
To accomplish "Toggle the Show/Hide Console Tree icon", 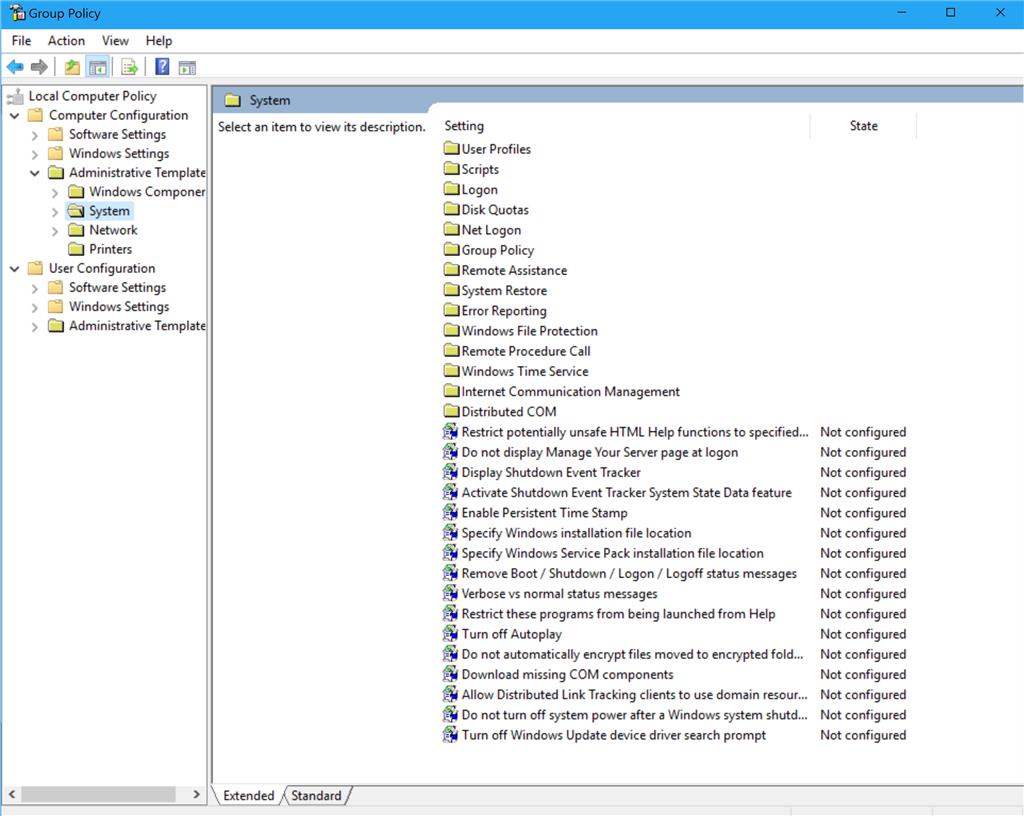I will (98, 67).
